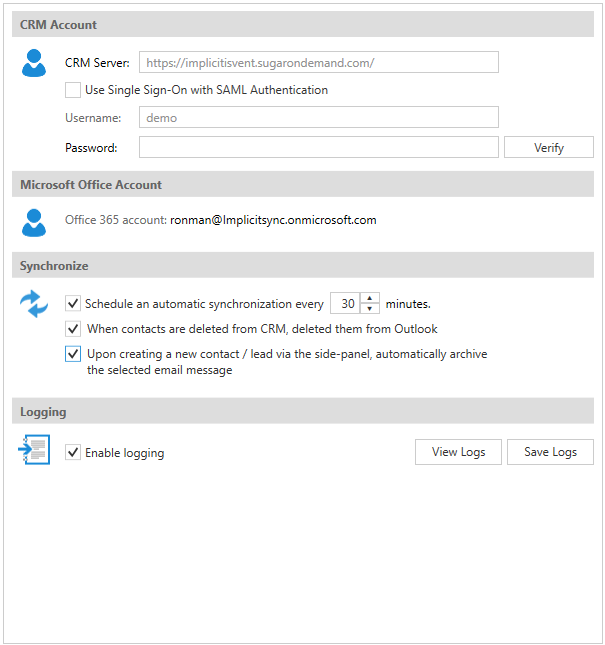The image size is (605, 645).
Task: Click the CRM Server URL field
Action: point(318,63)
